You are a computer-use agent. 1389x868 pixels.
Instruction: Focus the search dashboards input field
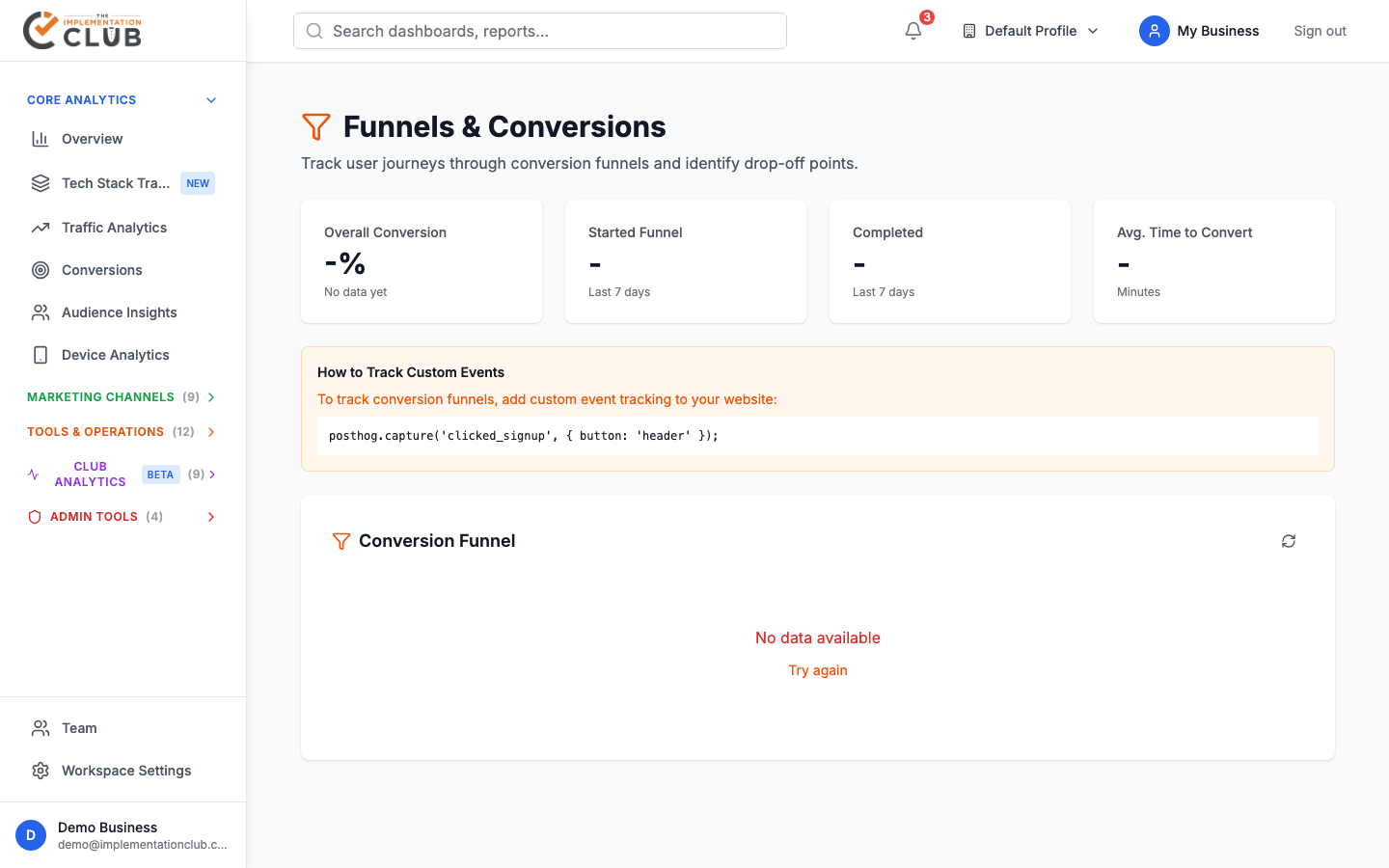pos(540,31)
